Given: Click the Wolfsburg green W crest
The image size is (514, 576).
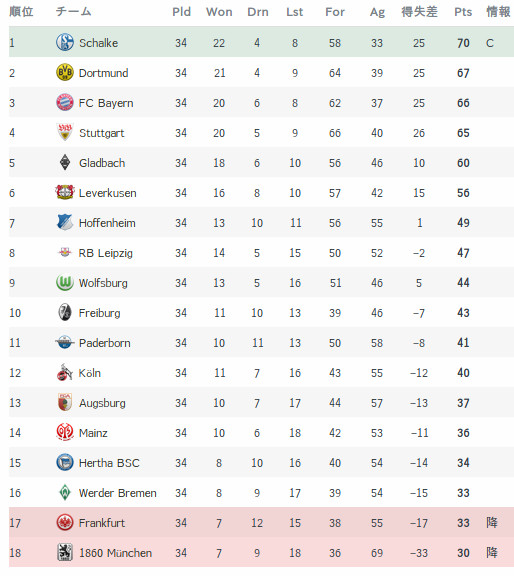Looking at the screenshot, I should [65, 282].
